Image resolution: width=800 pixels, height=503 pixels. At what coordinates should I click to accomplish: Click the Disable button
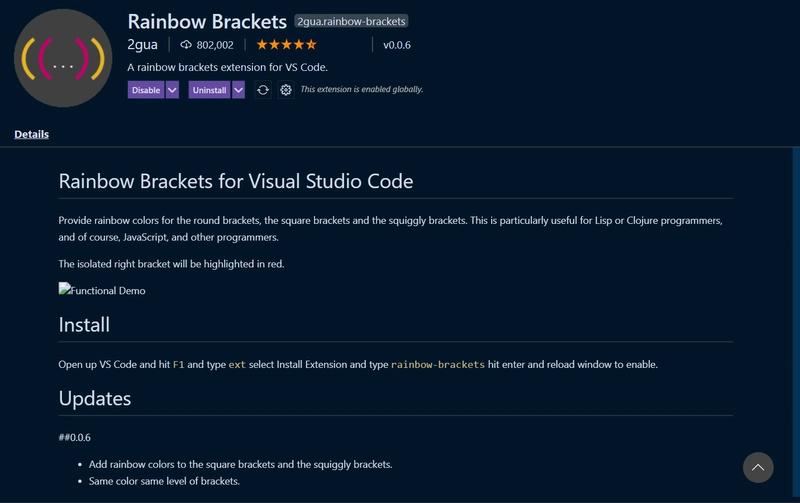point(146,90)
